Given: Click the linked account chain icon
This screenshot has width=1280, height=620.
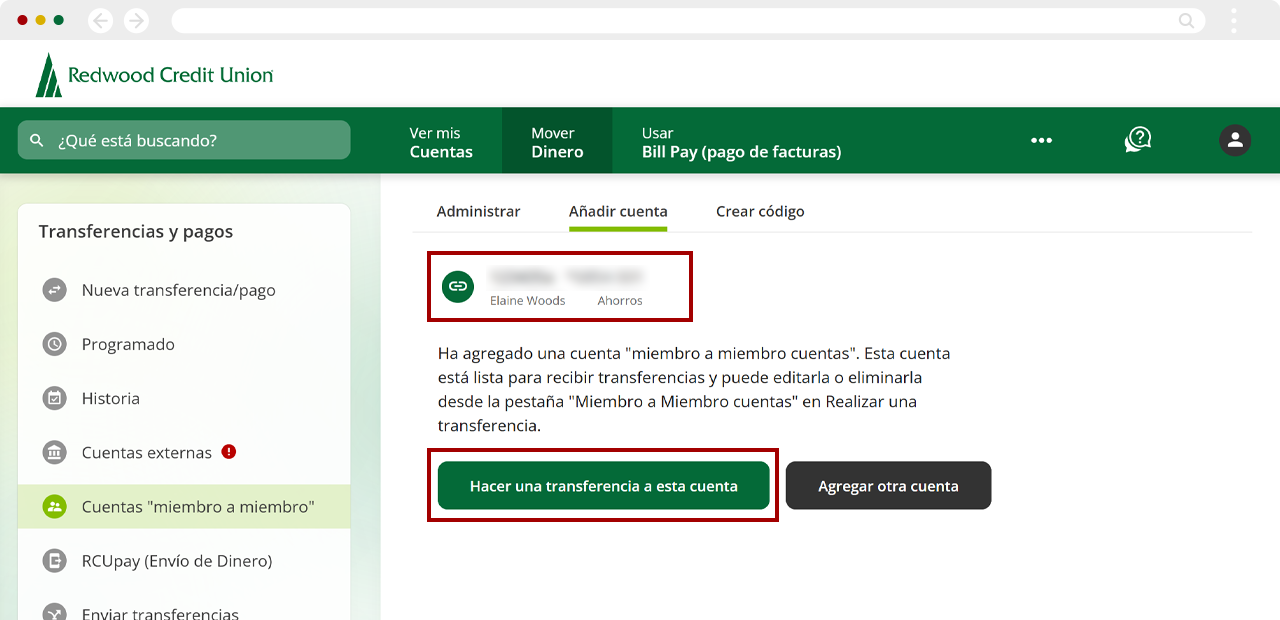Looking at the screenshot, I should [x=458, y=287].
